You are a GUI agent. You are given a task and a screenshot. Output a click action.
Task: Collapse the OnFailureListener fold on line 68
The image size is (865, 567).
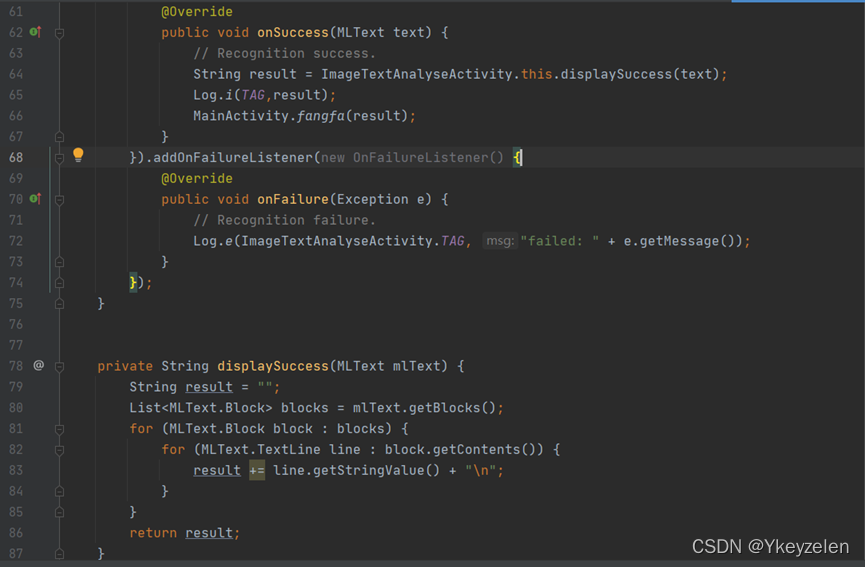[x=60, y=158]
